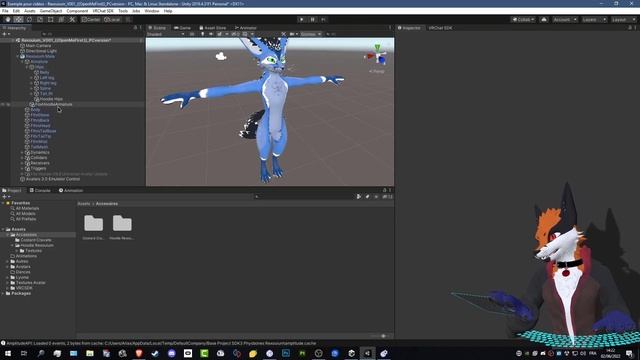
Task: Search by label in Project panel
Action: click(367, 197)
